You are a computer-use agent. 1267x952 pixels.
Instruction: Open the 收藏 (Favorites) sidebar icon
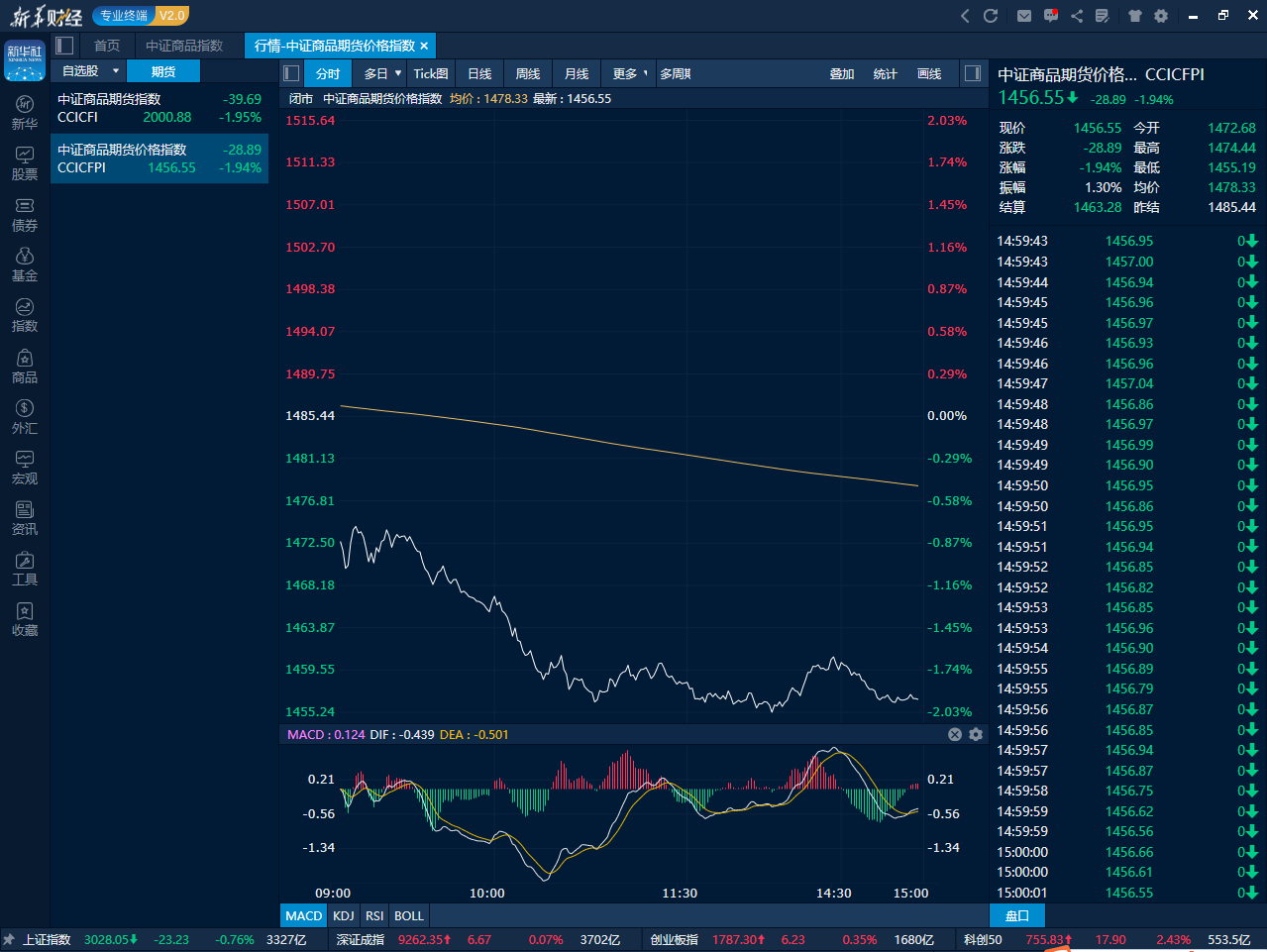[25, 619]
